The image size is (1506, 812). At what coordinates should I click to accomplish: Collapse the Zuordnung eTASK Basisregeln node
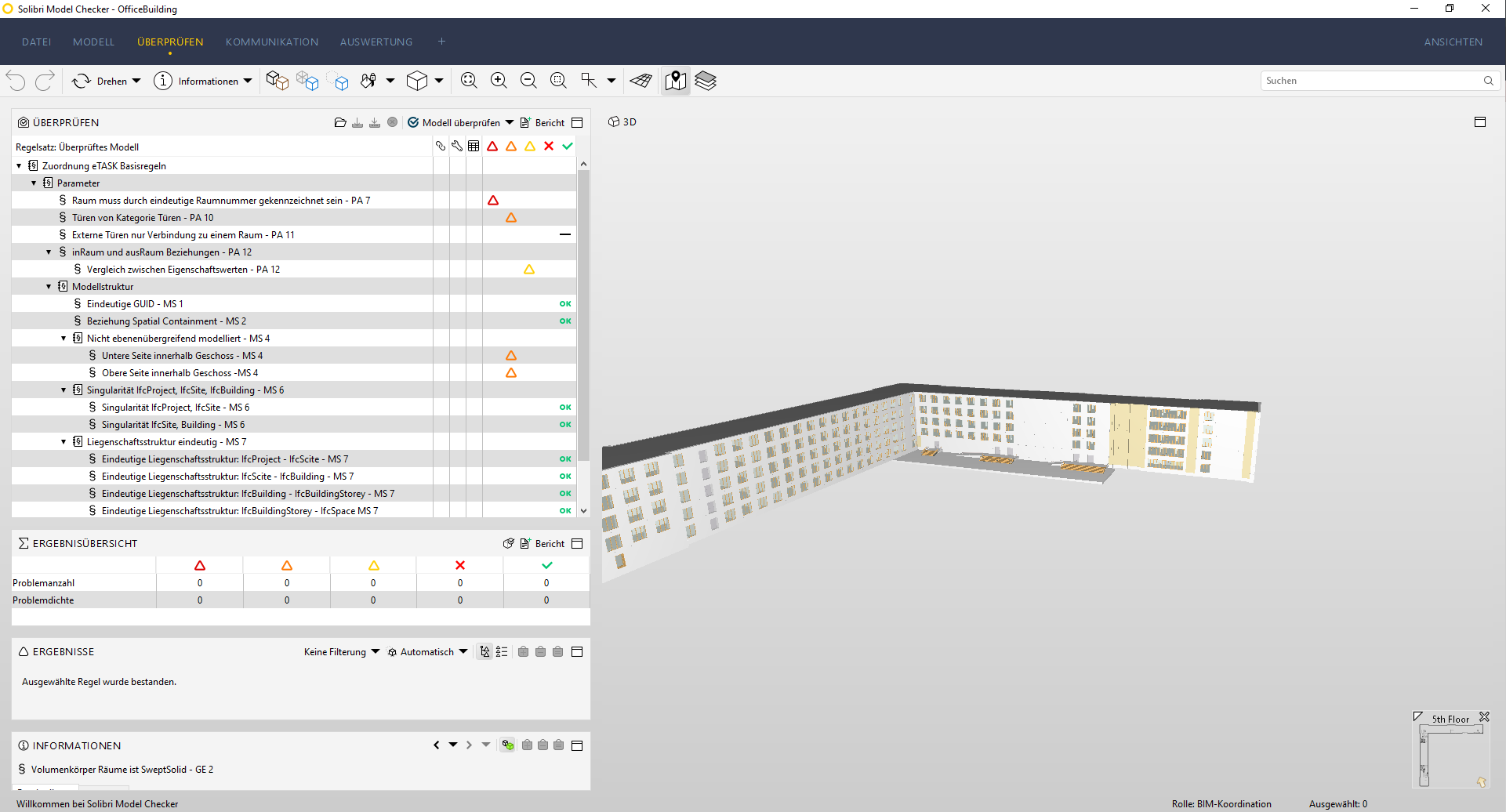click(x=19, y=166)
